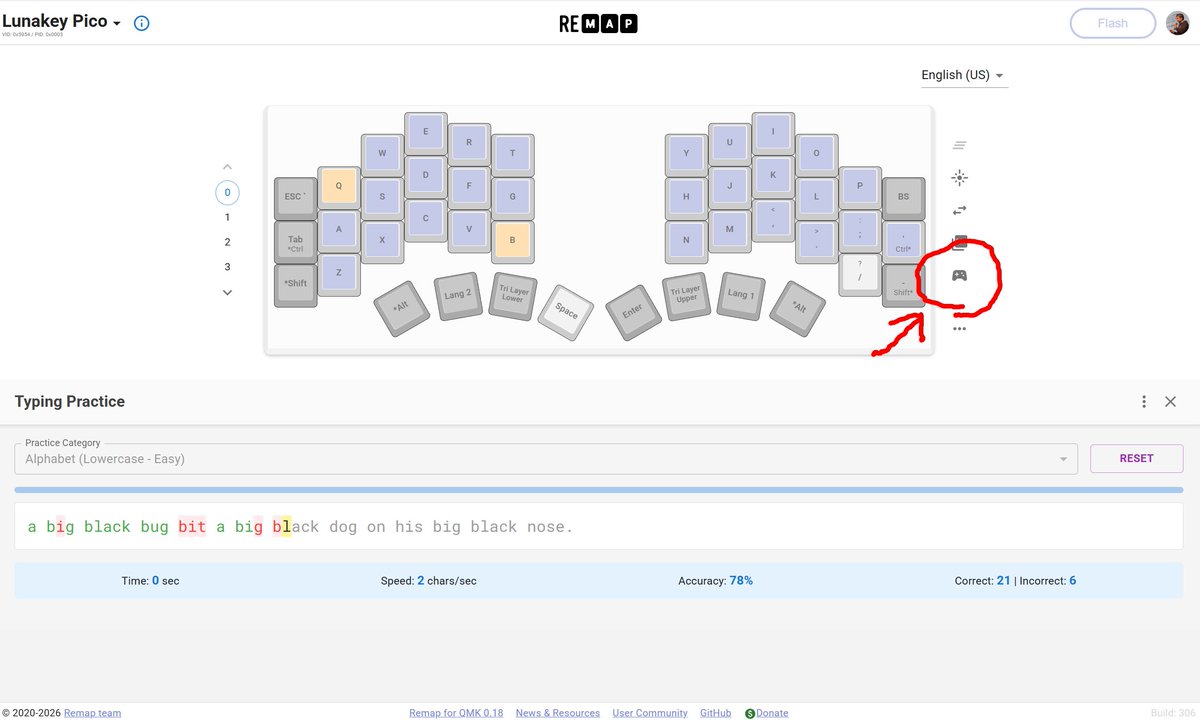
Task: Click the Tab *Ctrl key
Action: pos(295,242)
